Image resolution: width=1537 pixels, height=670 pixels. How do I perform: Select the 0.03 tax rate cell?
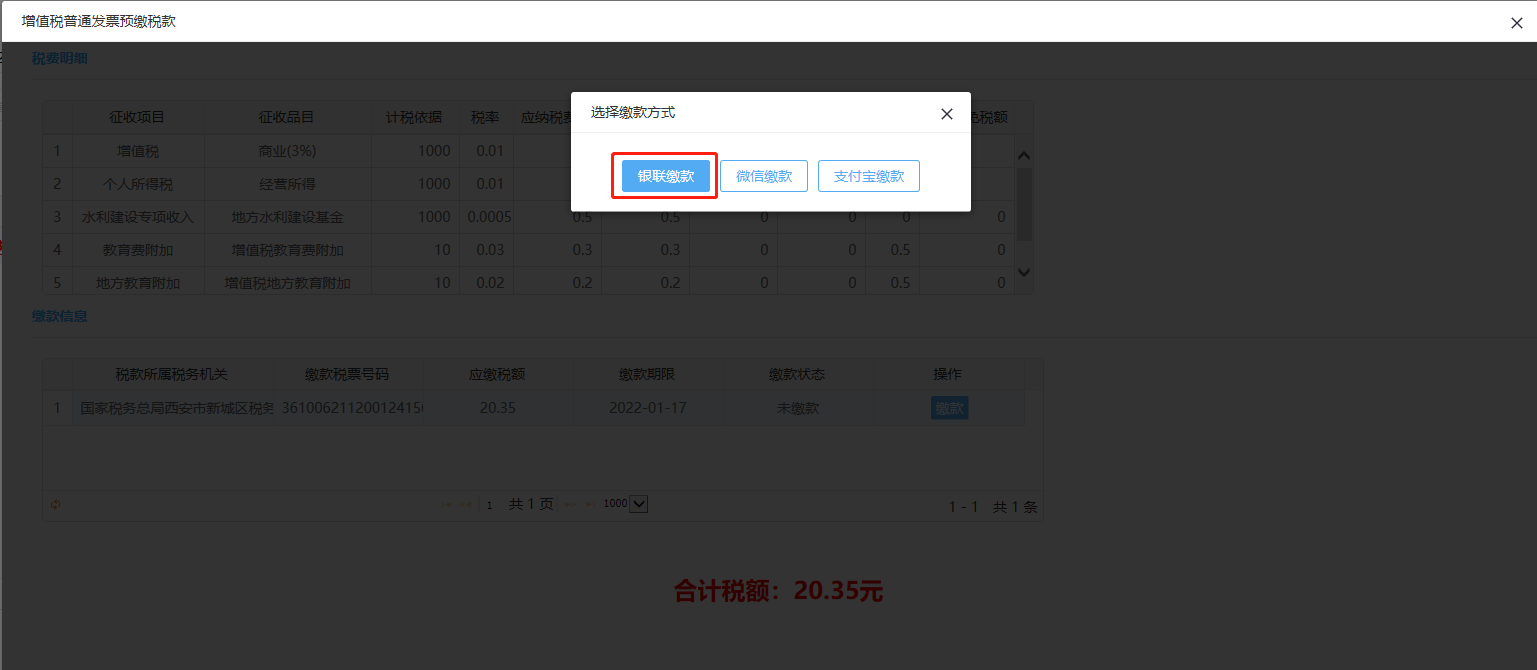[485, 250]
